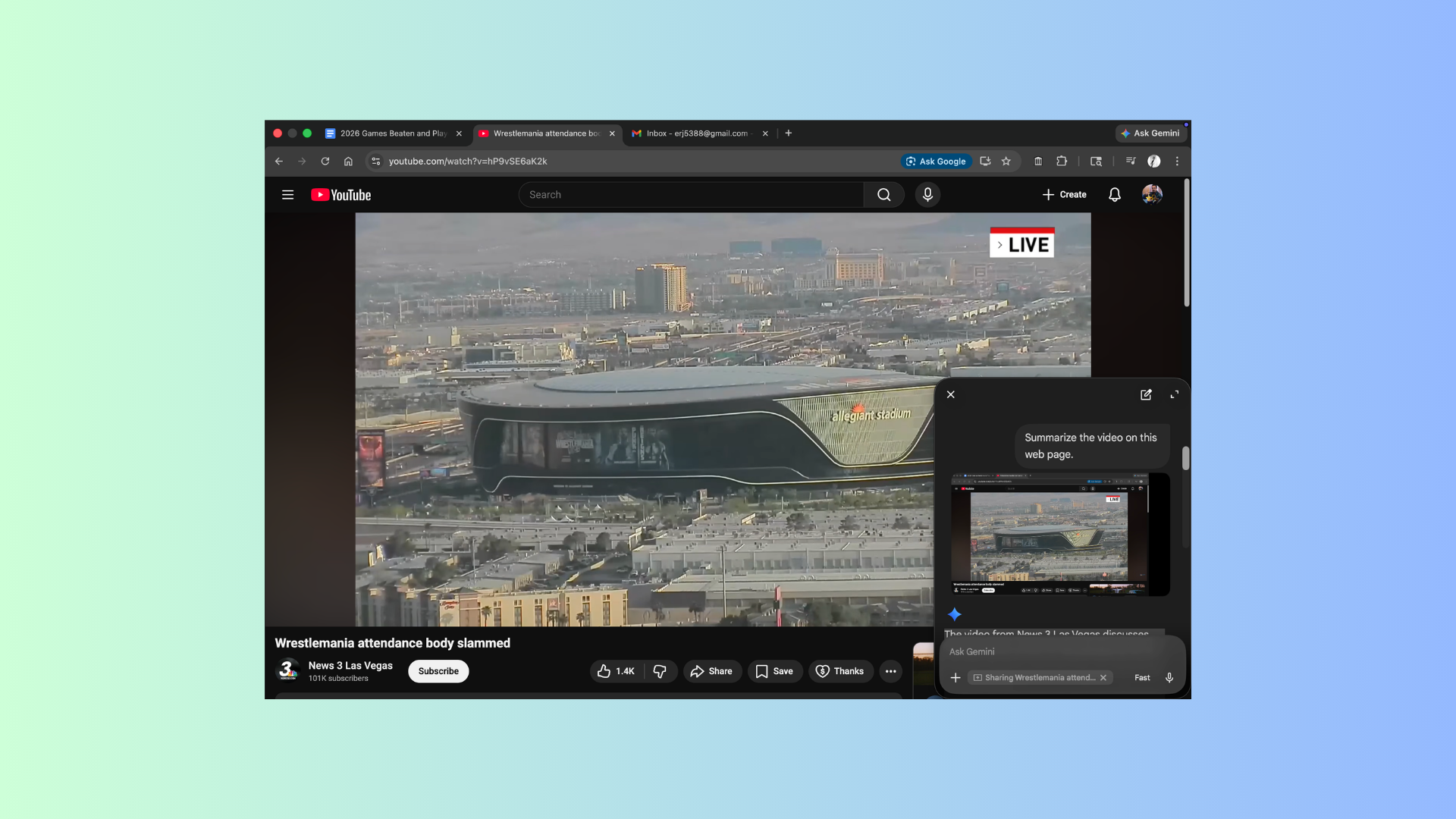Expand the Gemini panel to full size
1456x819 pixels.
point(1174,394)
